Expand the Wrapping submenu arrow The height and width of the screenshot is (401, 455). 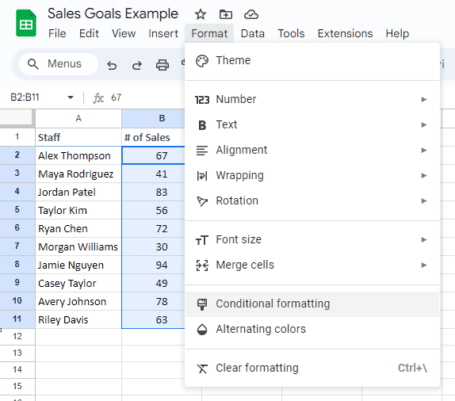(424, 175)
